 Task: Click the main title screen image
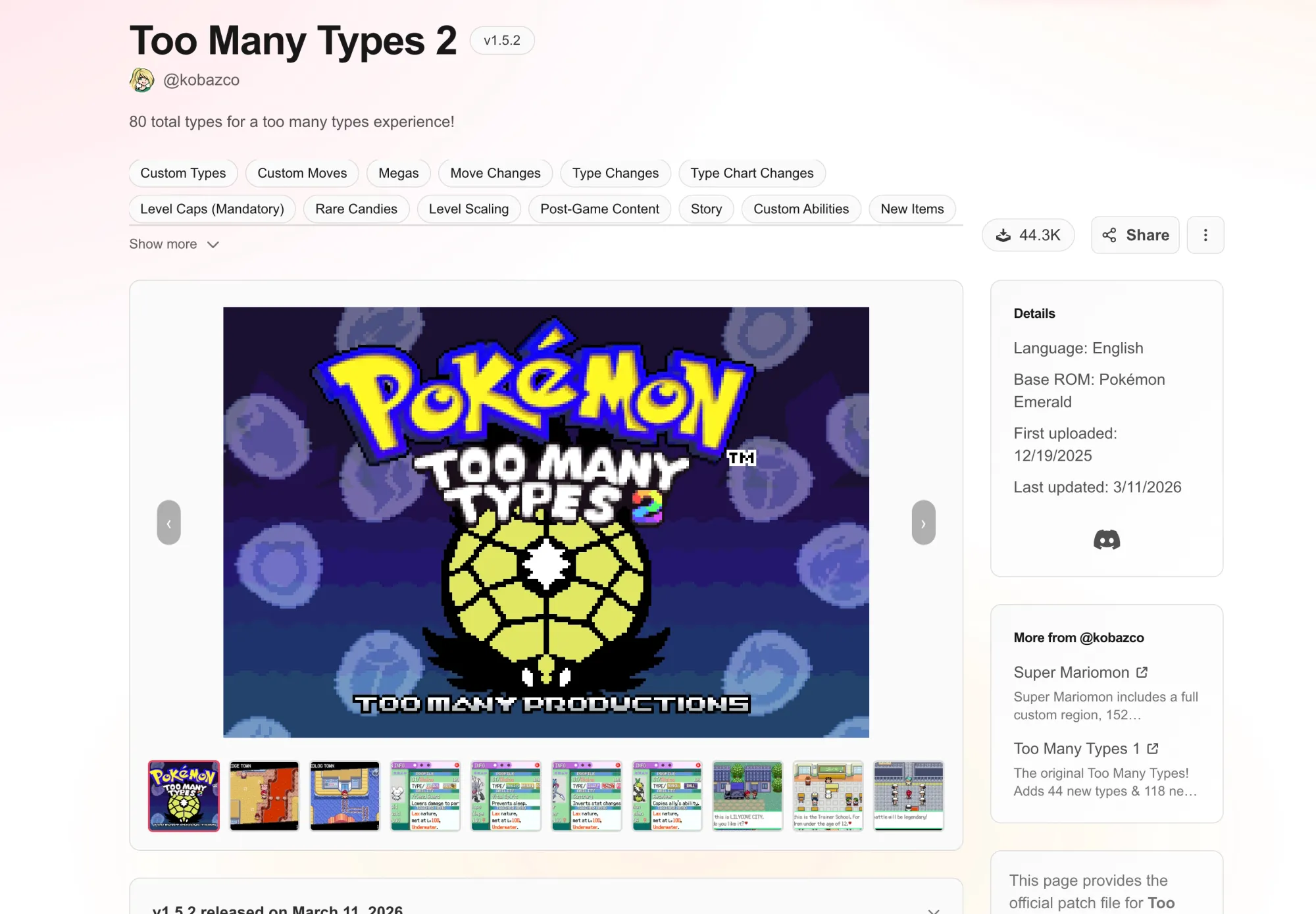[545, 522]
